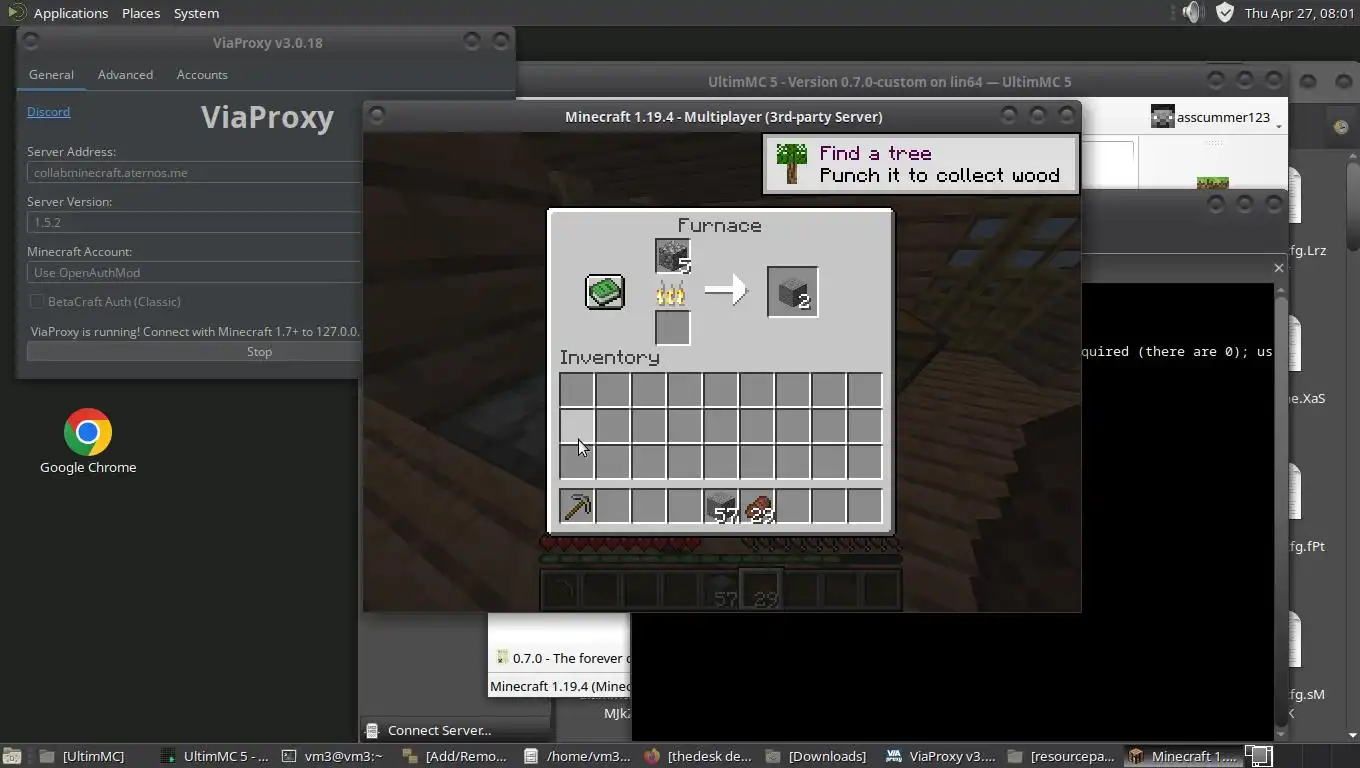Click the show desktop button in taskbar
Screen dimensions: 1360x768
[12, 756]
